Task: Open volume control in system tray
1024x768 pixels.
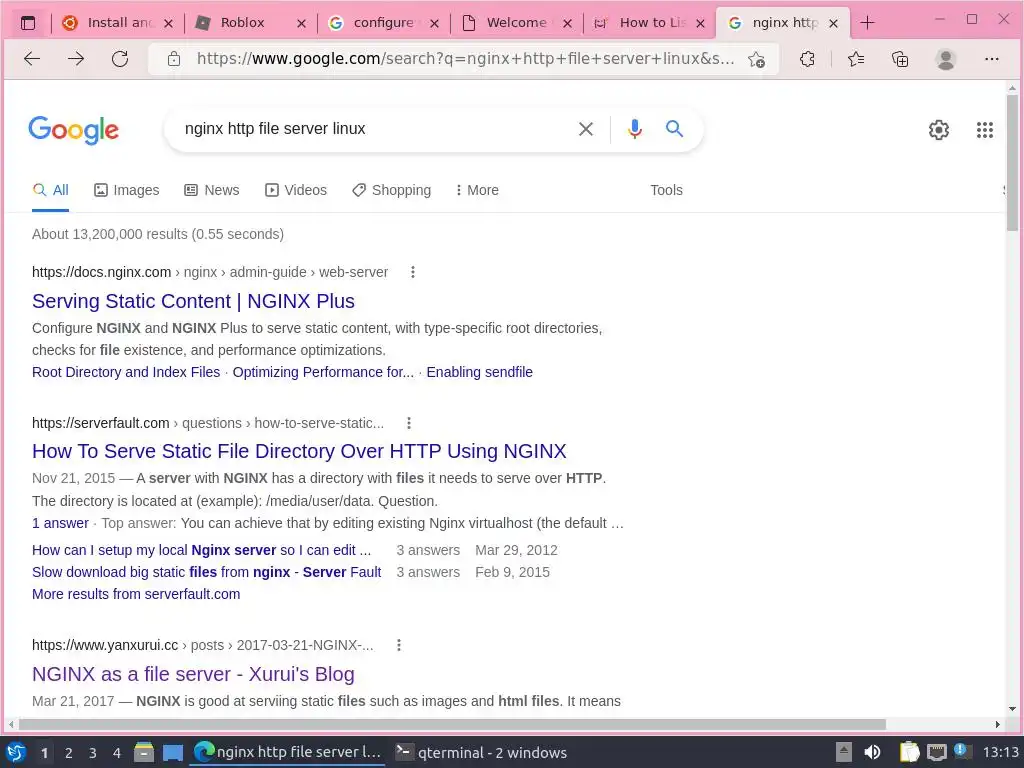Action: (x=872, y=752)
